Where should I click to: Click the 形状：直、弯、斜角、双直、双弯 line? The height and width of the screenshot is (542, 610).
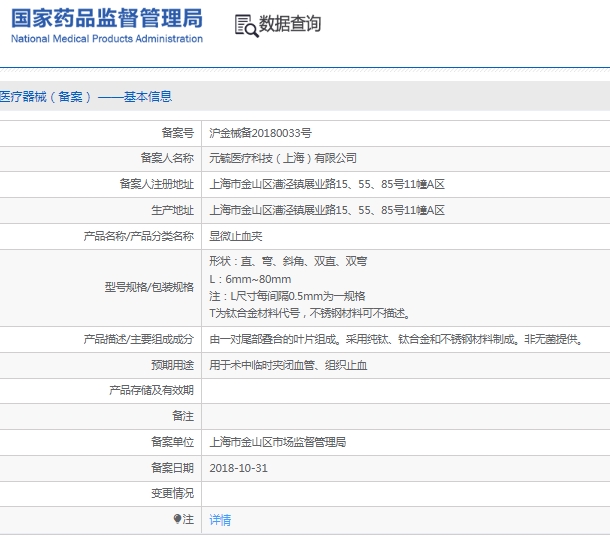tap(288, 261)
